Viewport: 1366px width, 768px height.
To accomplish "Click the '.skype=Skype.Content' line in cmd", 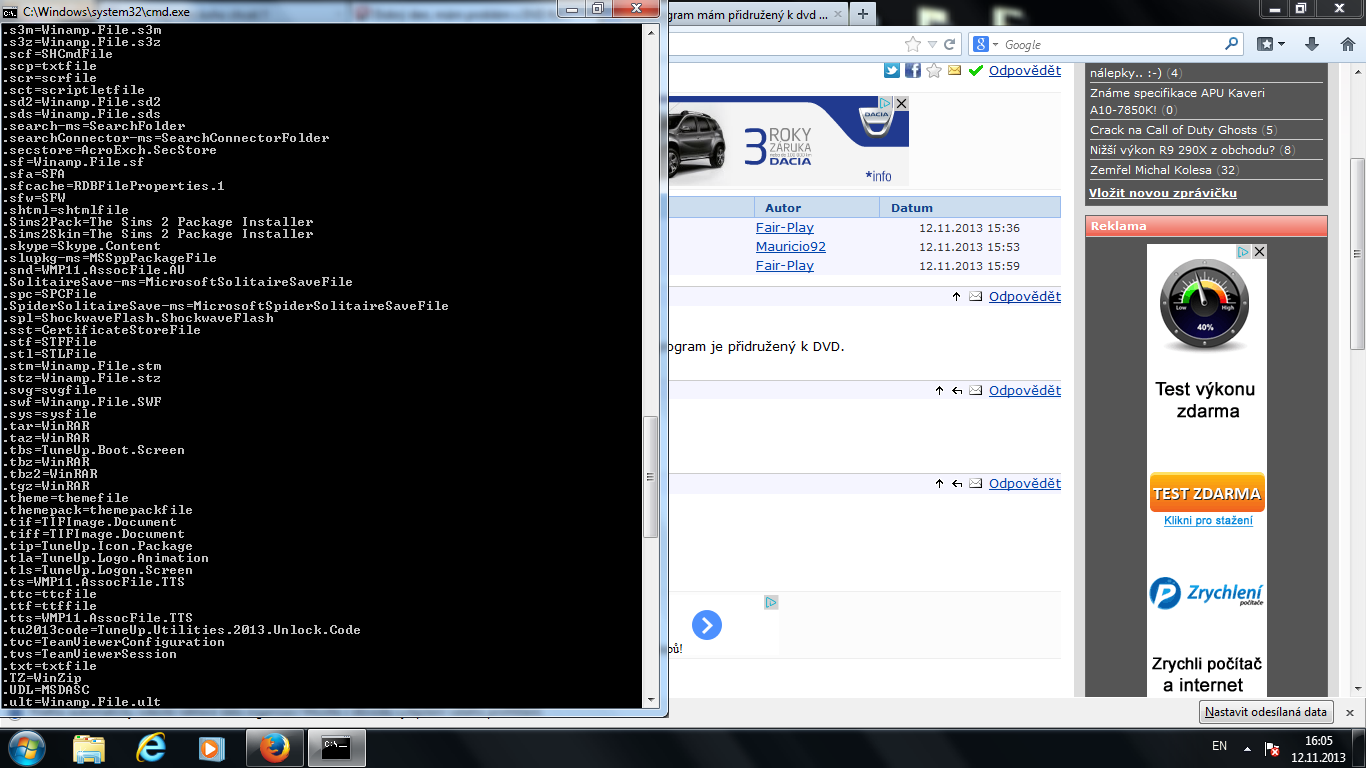I will coord(81,246).
